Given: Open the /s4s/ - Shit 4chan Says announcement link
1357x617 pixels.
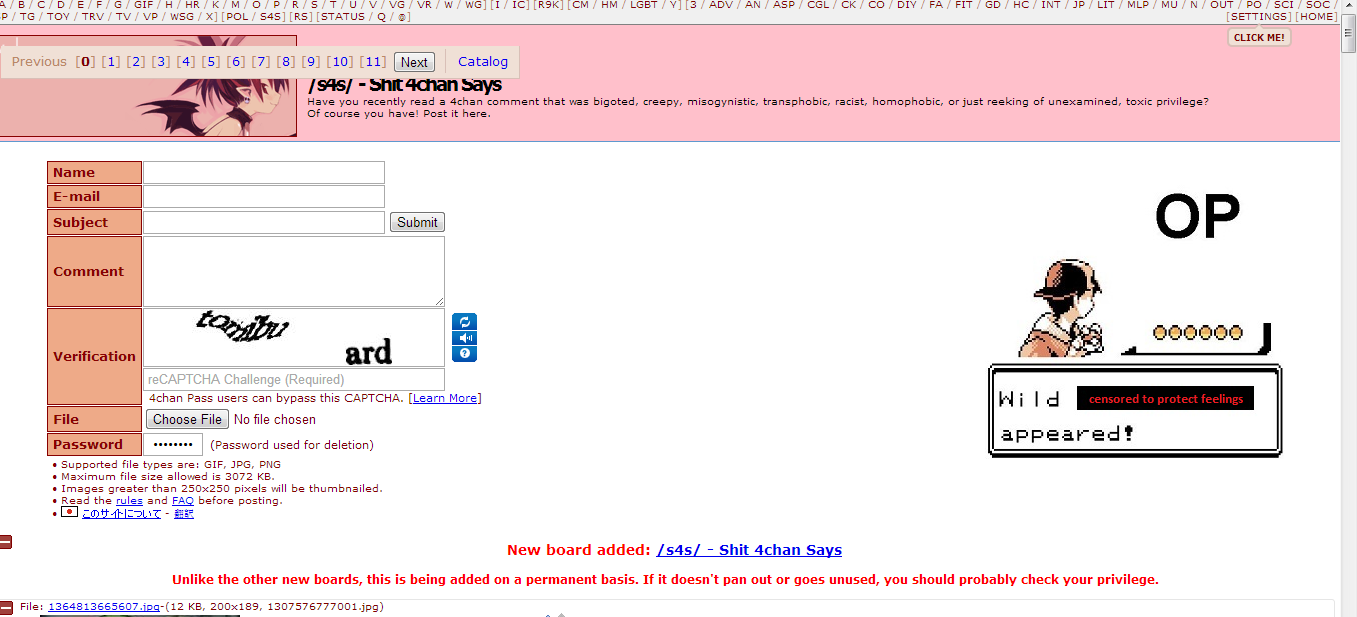Looking at the screenshot, I should click(x=749, y=550).
